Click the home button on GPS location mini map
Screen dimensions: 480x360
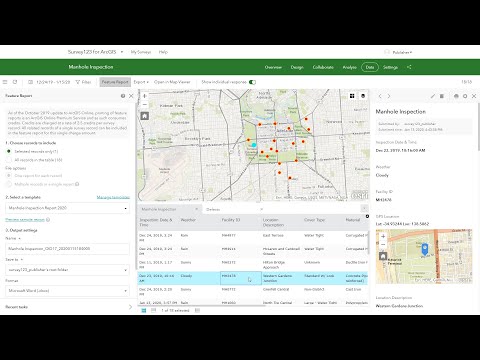tap(383, 256)
